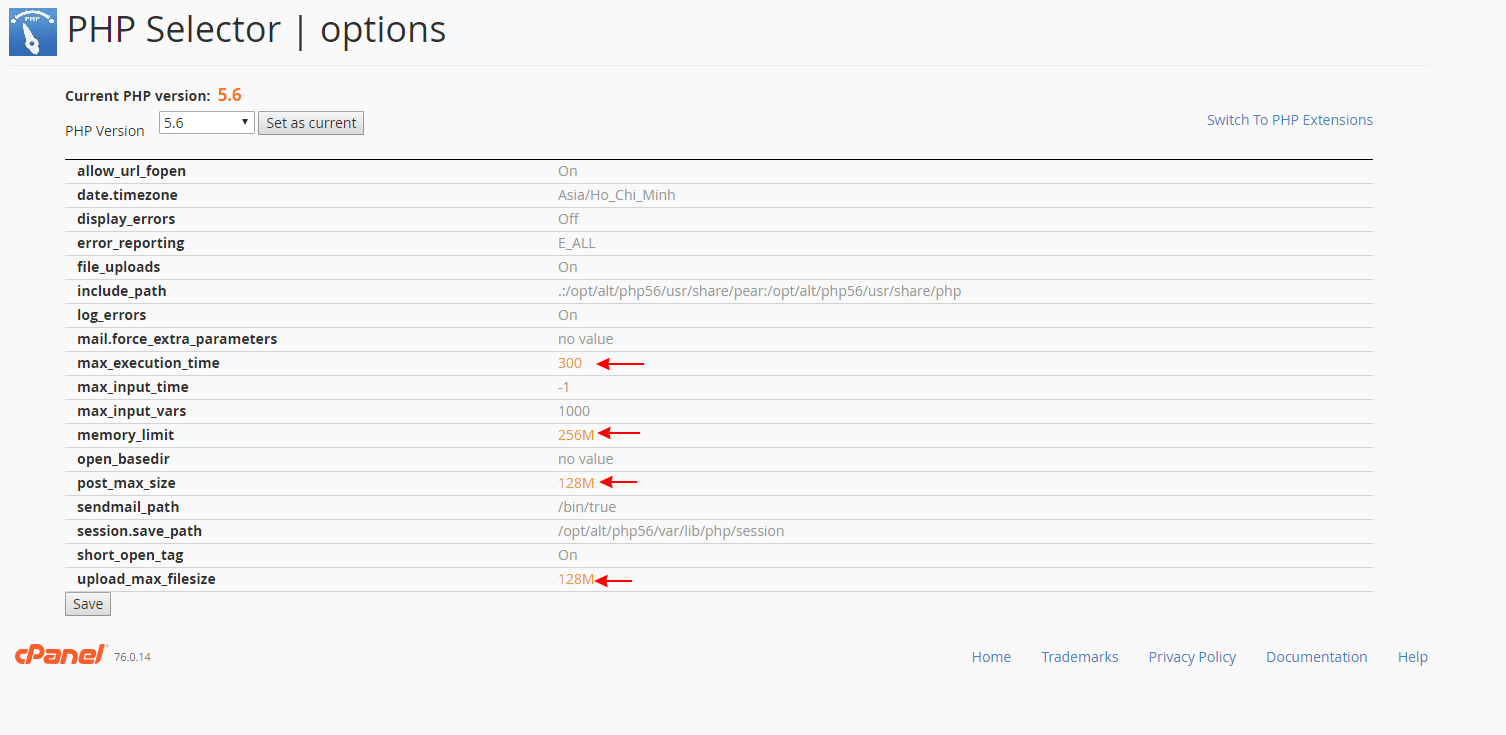Toggle the allow_url_fopen On value
The height and width of the screenshot is (735, 1506).
567,171
